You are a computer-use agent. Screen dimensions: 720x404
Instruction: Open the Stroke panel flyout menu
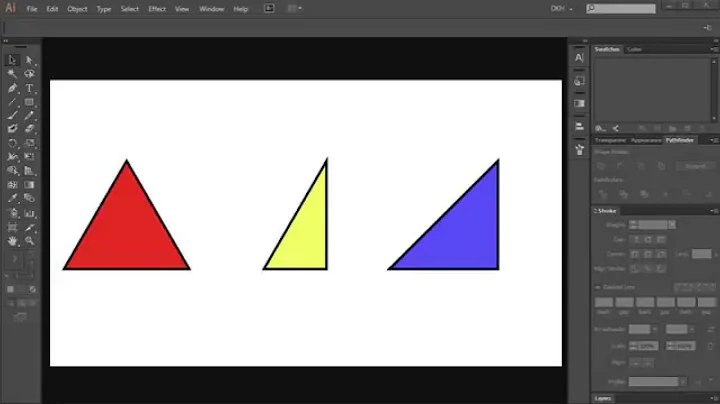tap(714, 211)
